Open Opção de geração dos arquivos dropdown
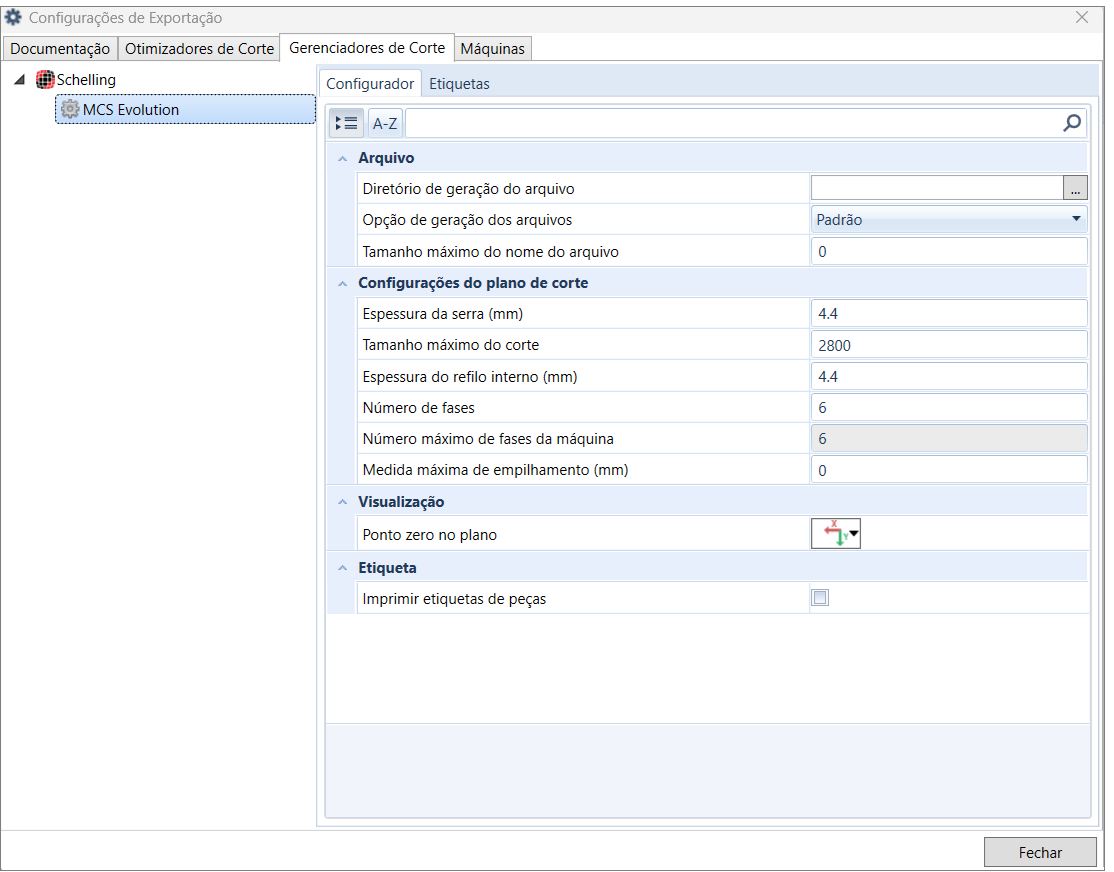Image resolution: width=1114 pixels, height=872 pixels. tap(948, 220)
